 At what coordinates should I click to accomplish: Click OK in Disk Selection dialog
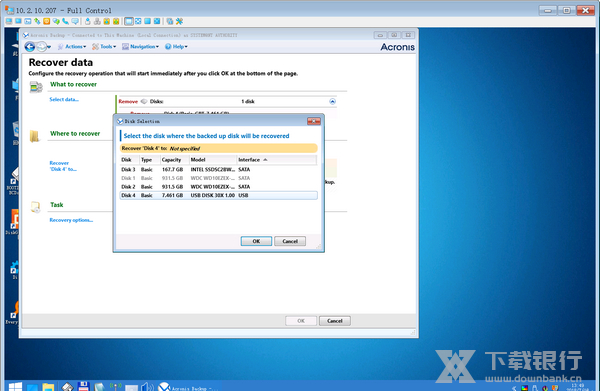coord(256,241)
